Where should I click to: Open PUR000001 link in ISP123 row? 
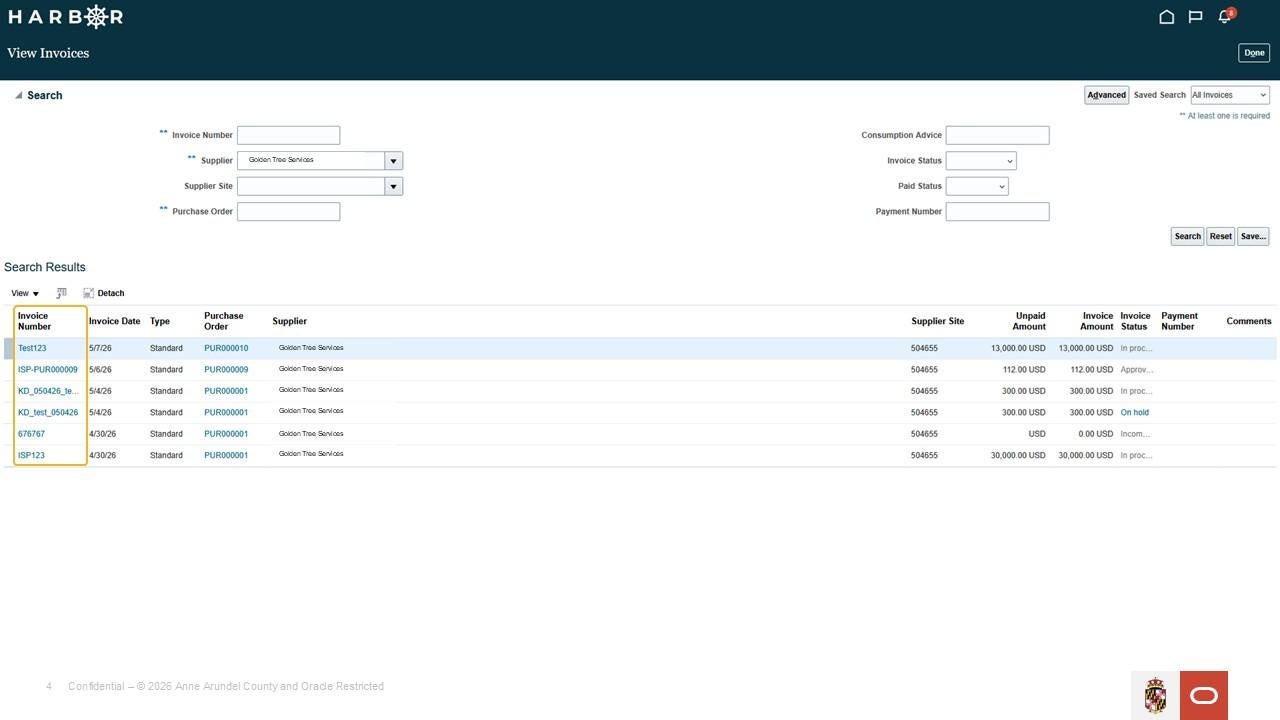click(x=226, y=455)
